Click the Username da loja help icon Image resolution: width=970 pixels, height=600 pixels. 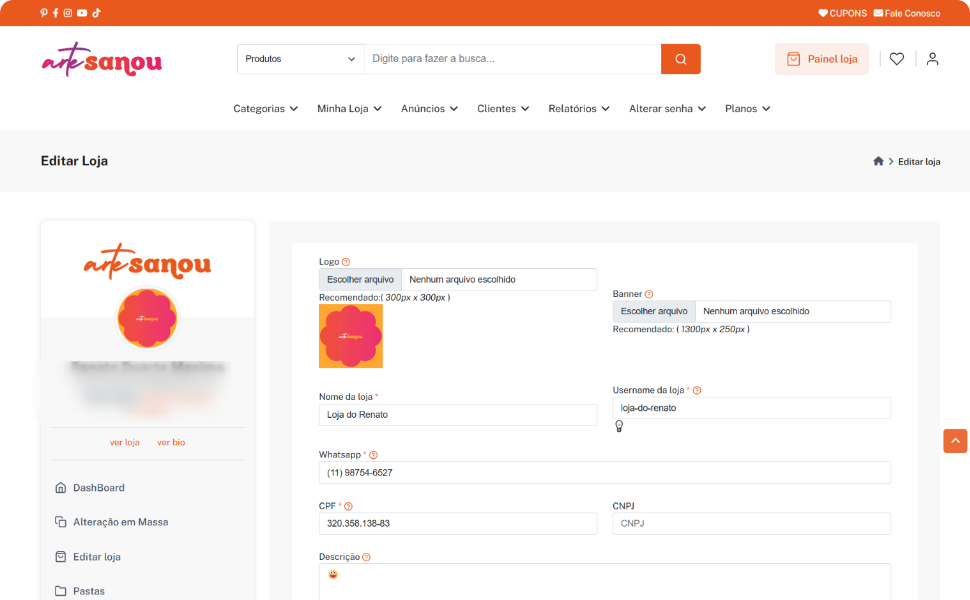point(697,390)
